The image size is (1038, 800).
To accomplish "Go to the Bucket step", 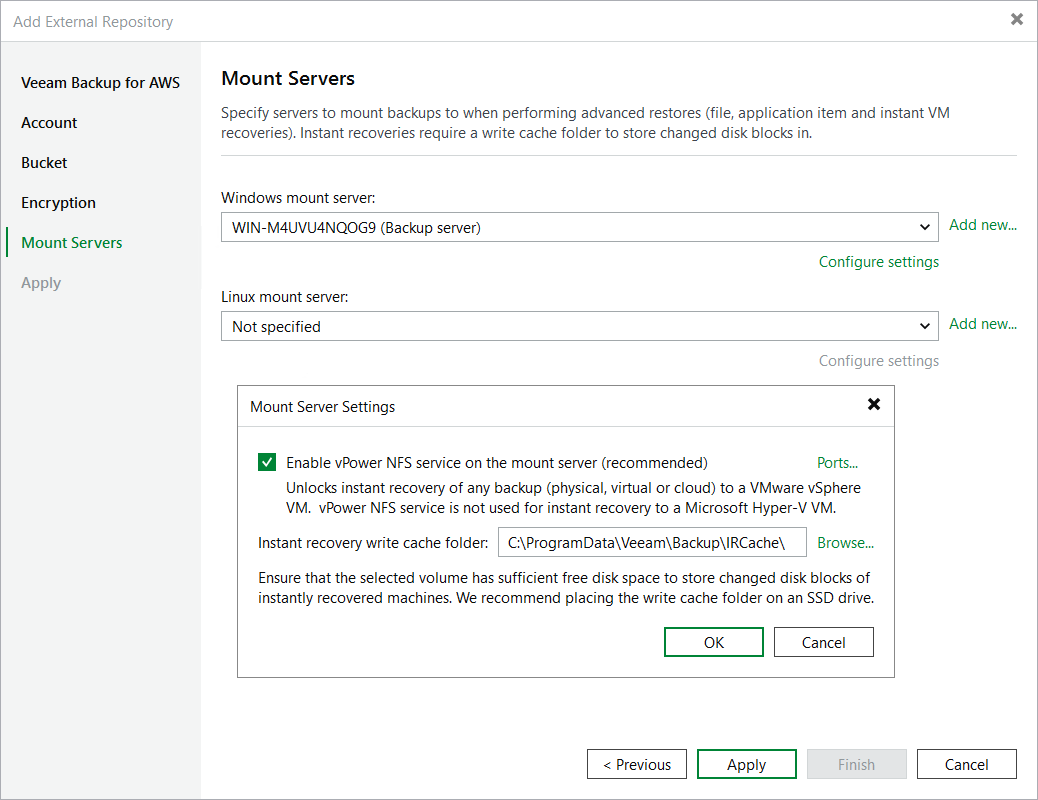I will (x=44, y=162).
